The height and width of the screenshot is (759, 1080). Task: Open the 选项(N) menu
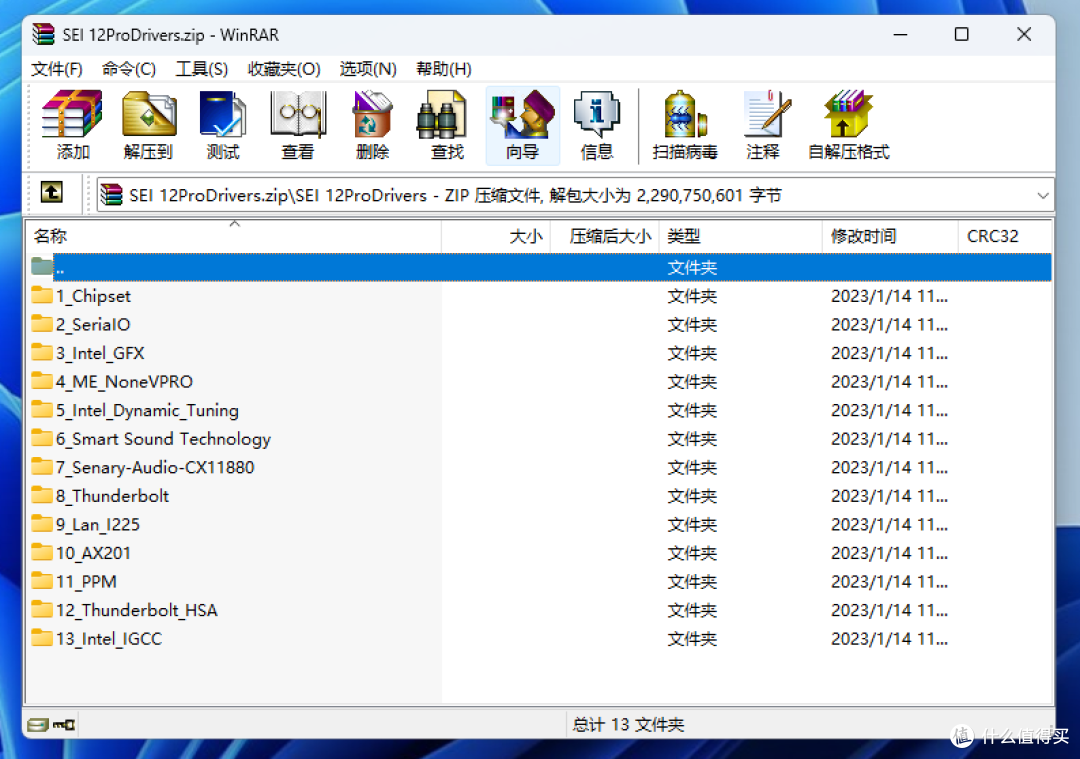(x=368, y=69)
